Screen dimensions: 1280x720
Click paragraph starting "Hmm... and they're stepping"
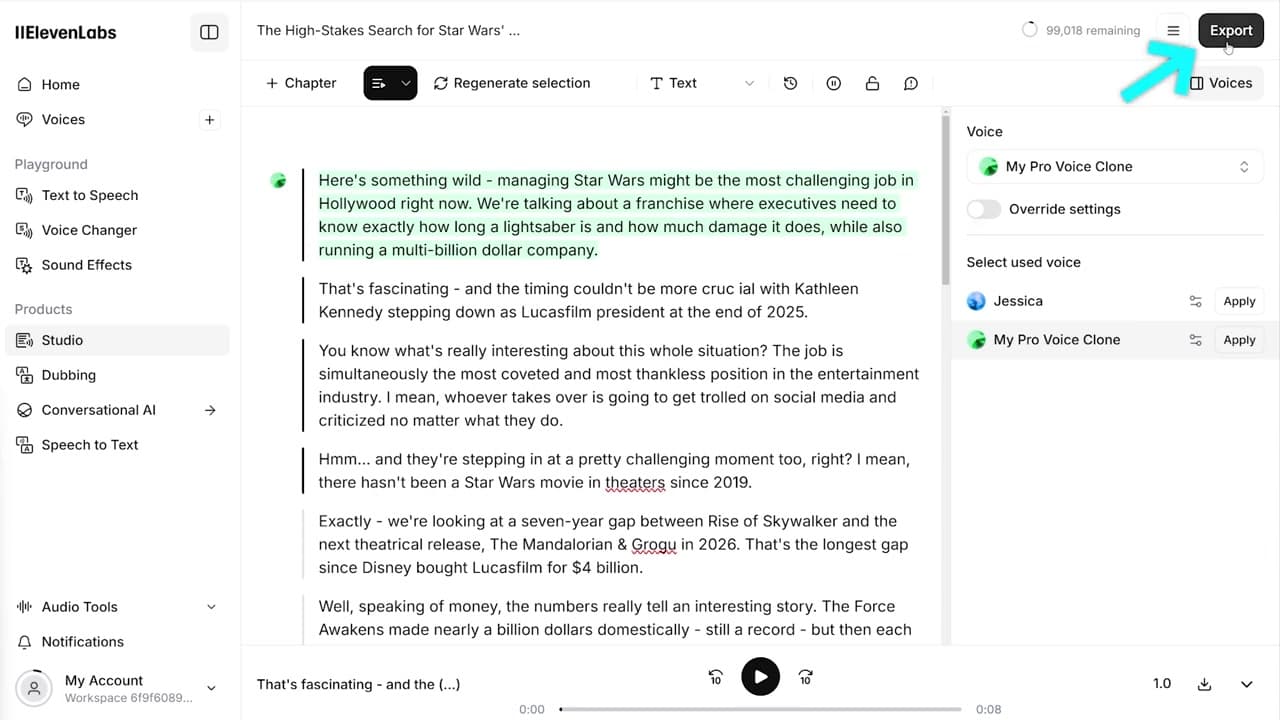point(614,471)
